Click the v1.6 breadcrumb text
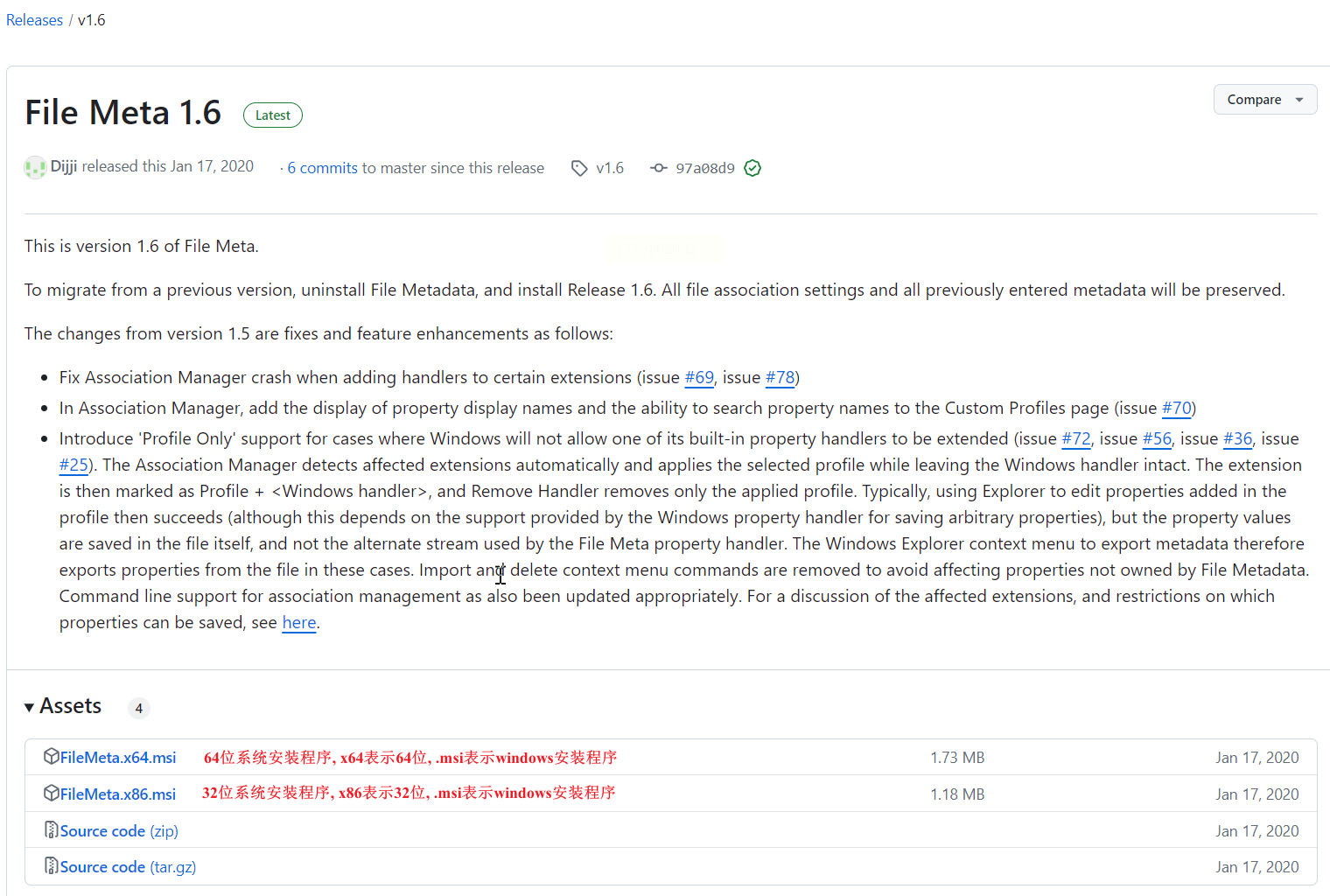 coord(92,20)
